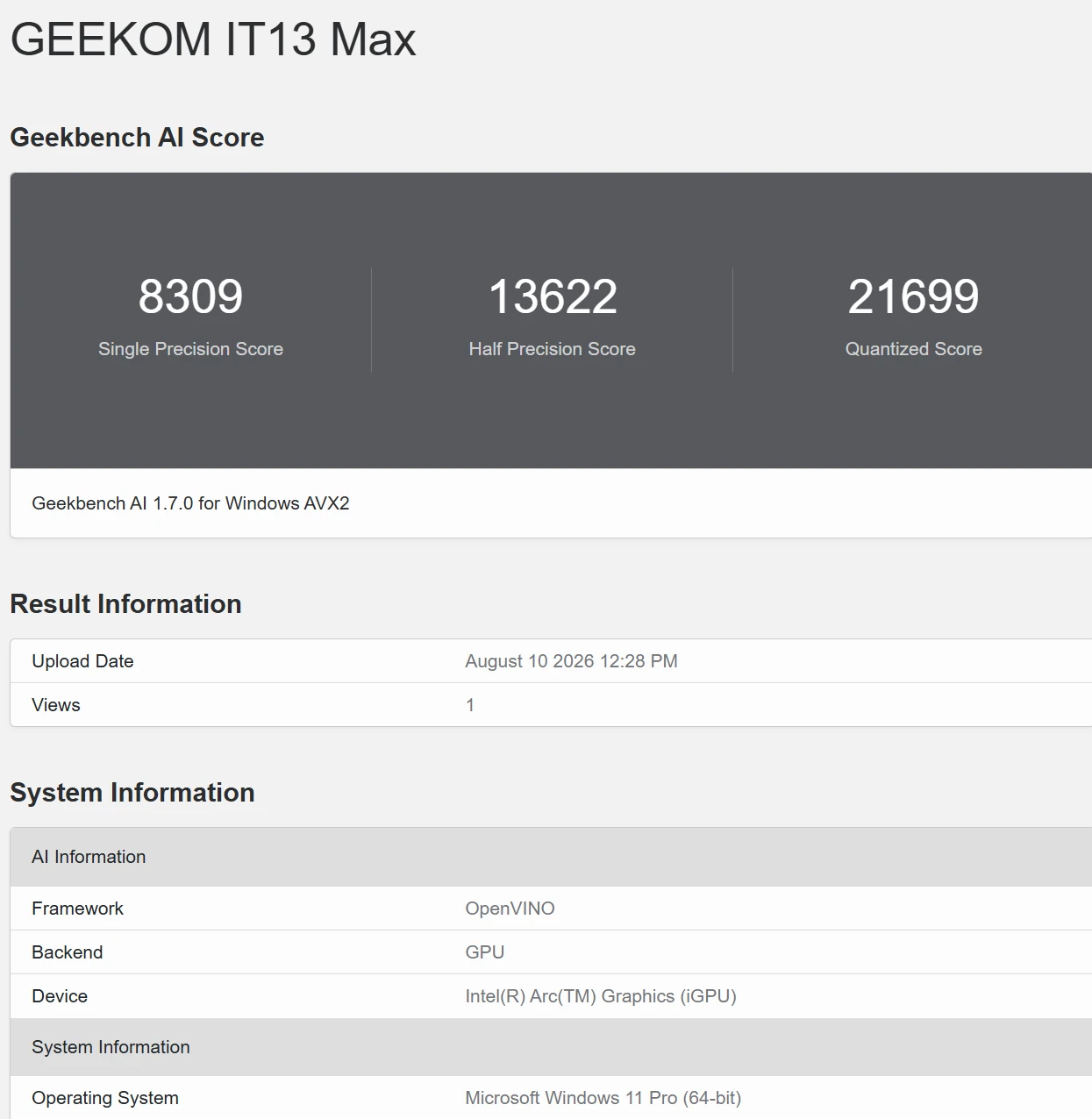Screen dimensions: 1092x1119
Task: Click the 'Single Precision Score' label
Action: tap(190, 349)
